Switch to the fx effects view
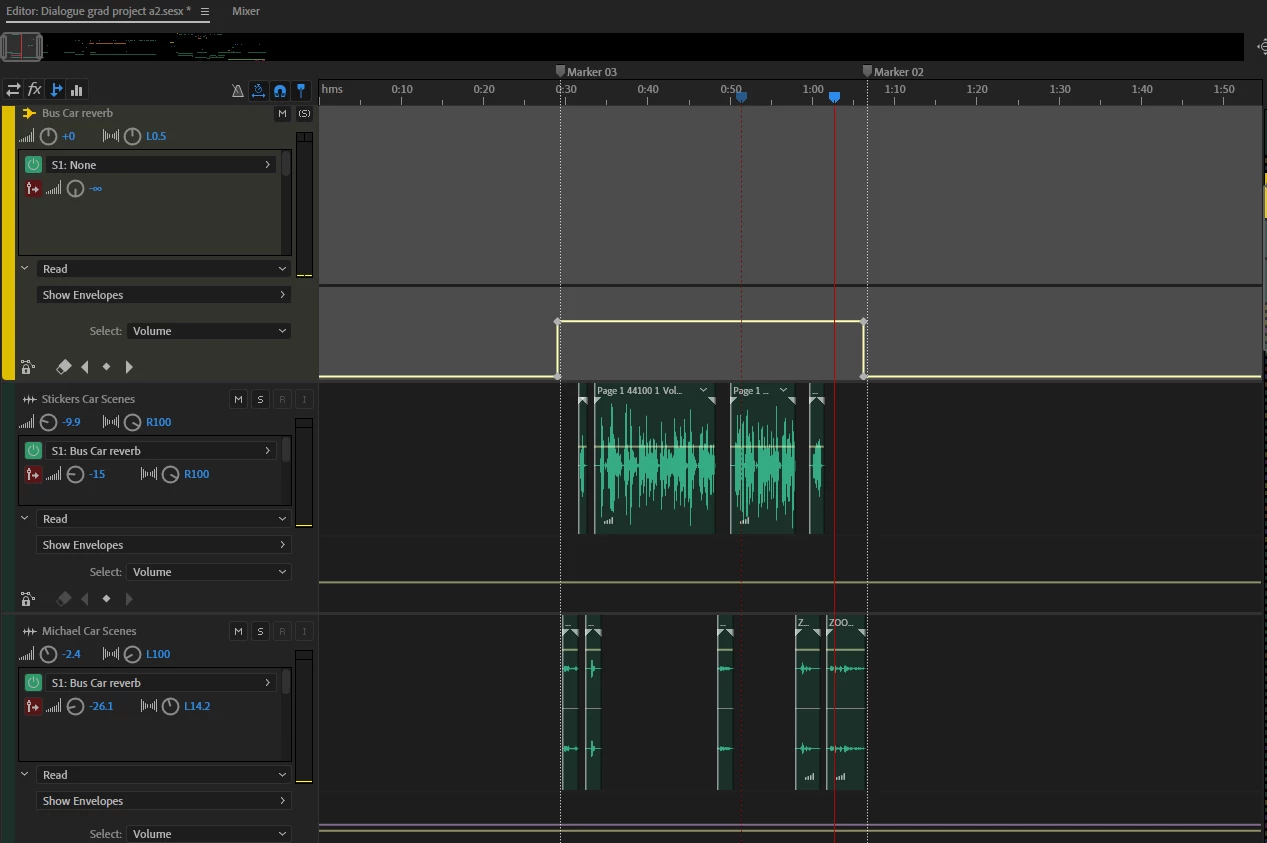The image size is (1267, 843). pyautogui.click(x=34, y=89)
